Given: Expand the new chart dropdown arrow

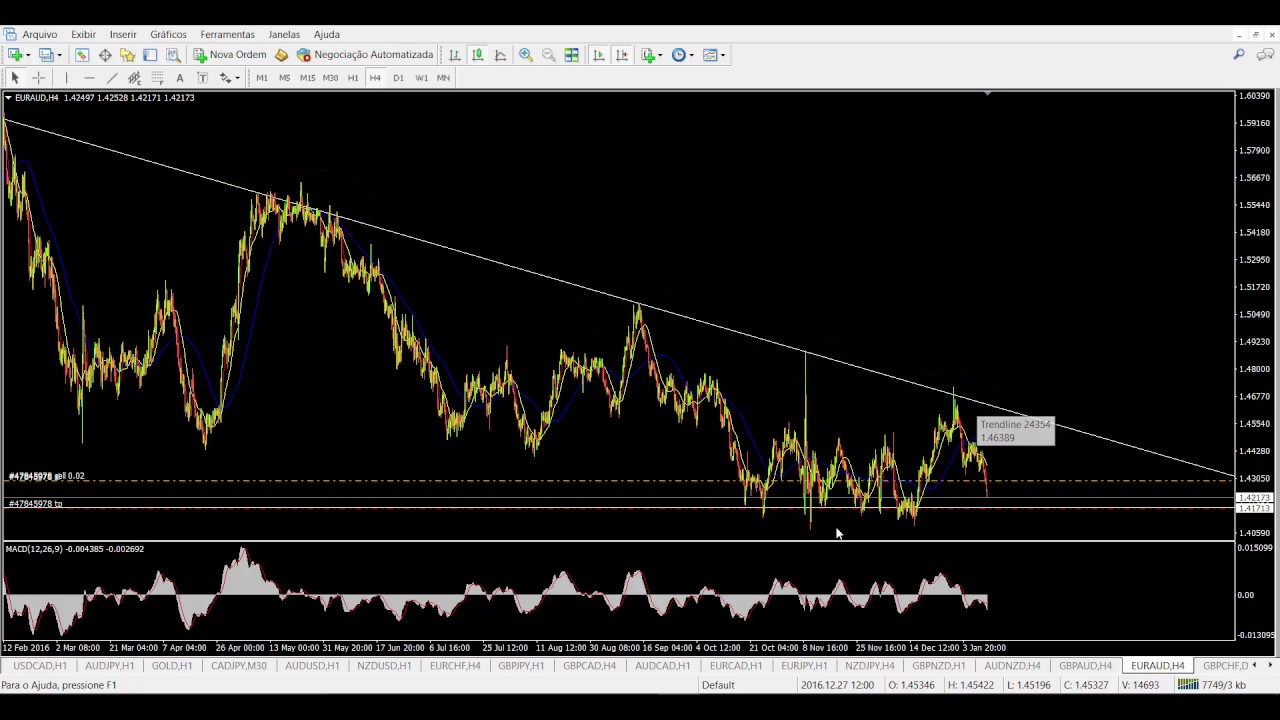Looking at the screenshot, I should [x=28, y=55].
